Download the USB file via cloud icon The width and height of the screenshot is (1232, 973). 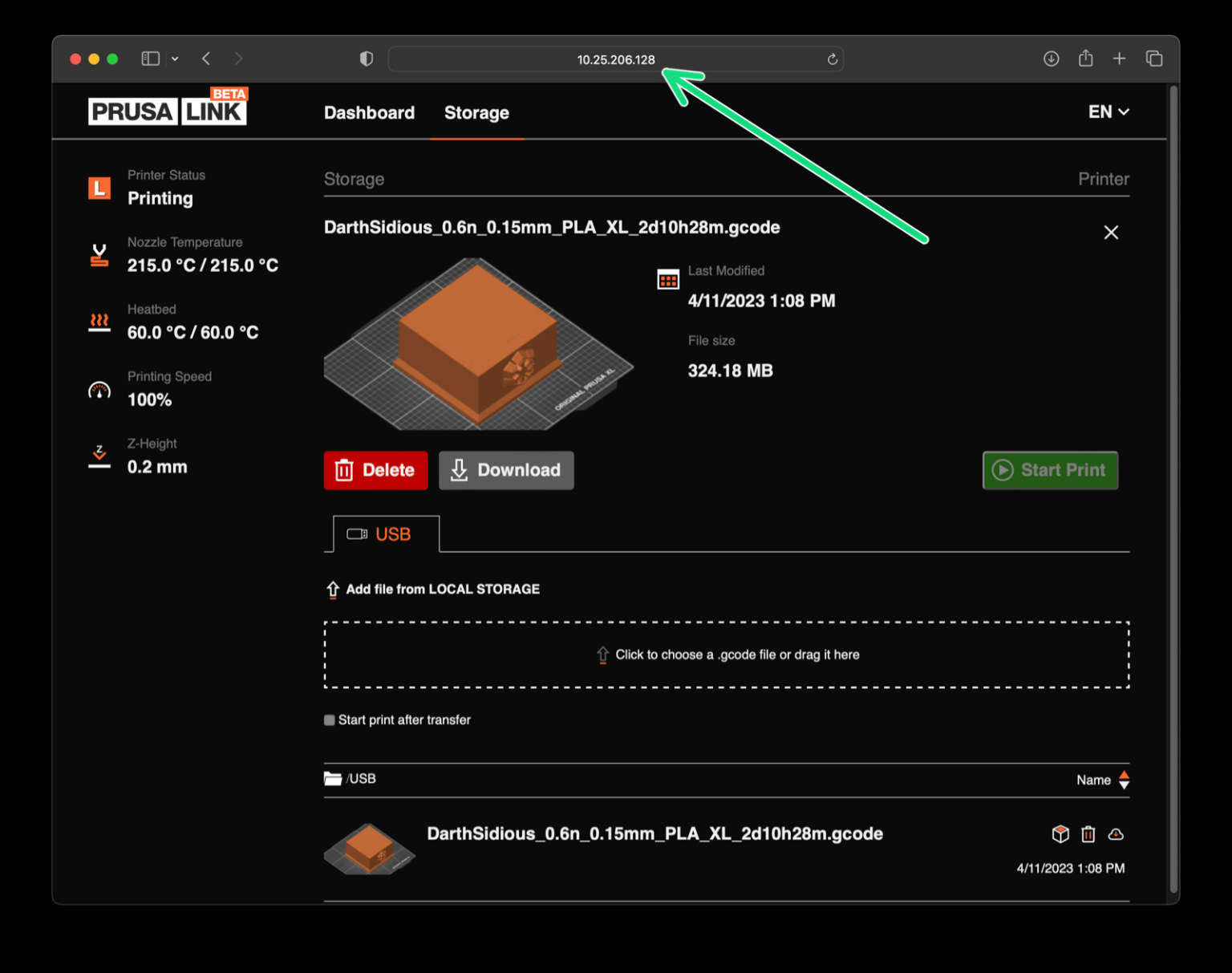[1116, 834]
